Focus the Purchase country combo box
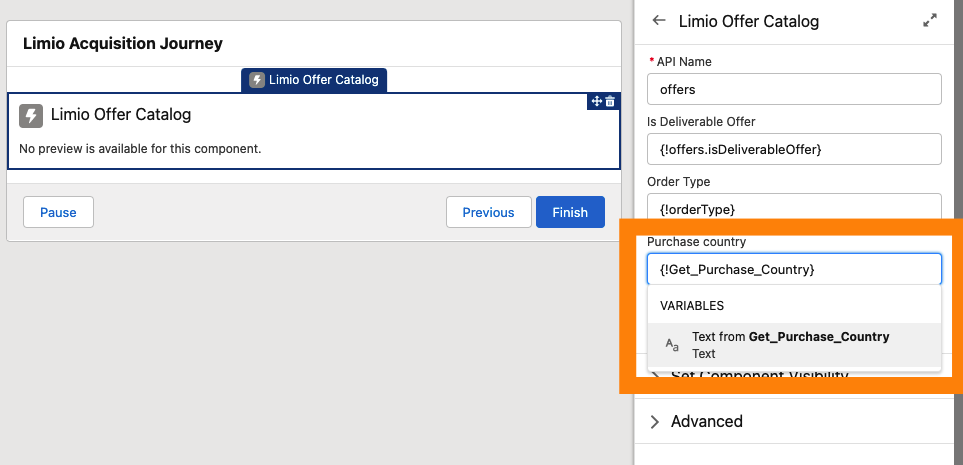 pos(794,269)
